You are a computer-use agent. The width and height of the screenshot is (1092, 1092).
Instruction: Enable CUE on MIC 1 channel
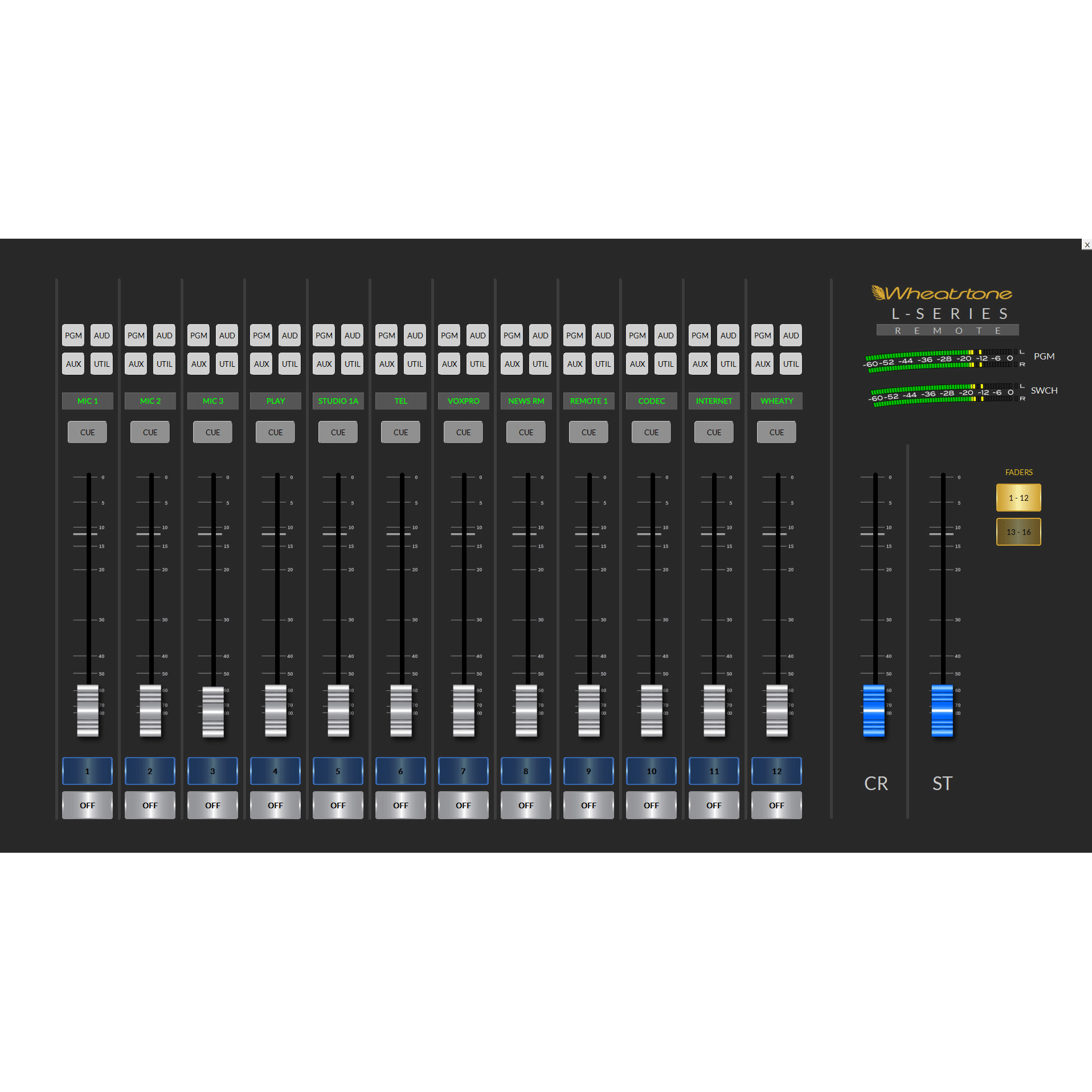[87, 432]
